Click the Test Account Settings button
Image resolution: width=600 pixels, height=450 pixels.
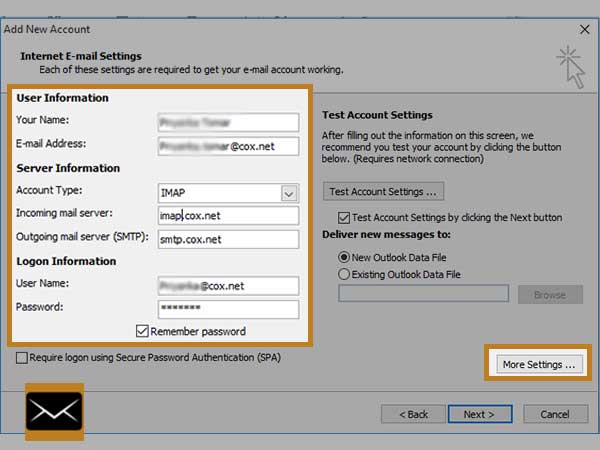tap(383, 191)
